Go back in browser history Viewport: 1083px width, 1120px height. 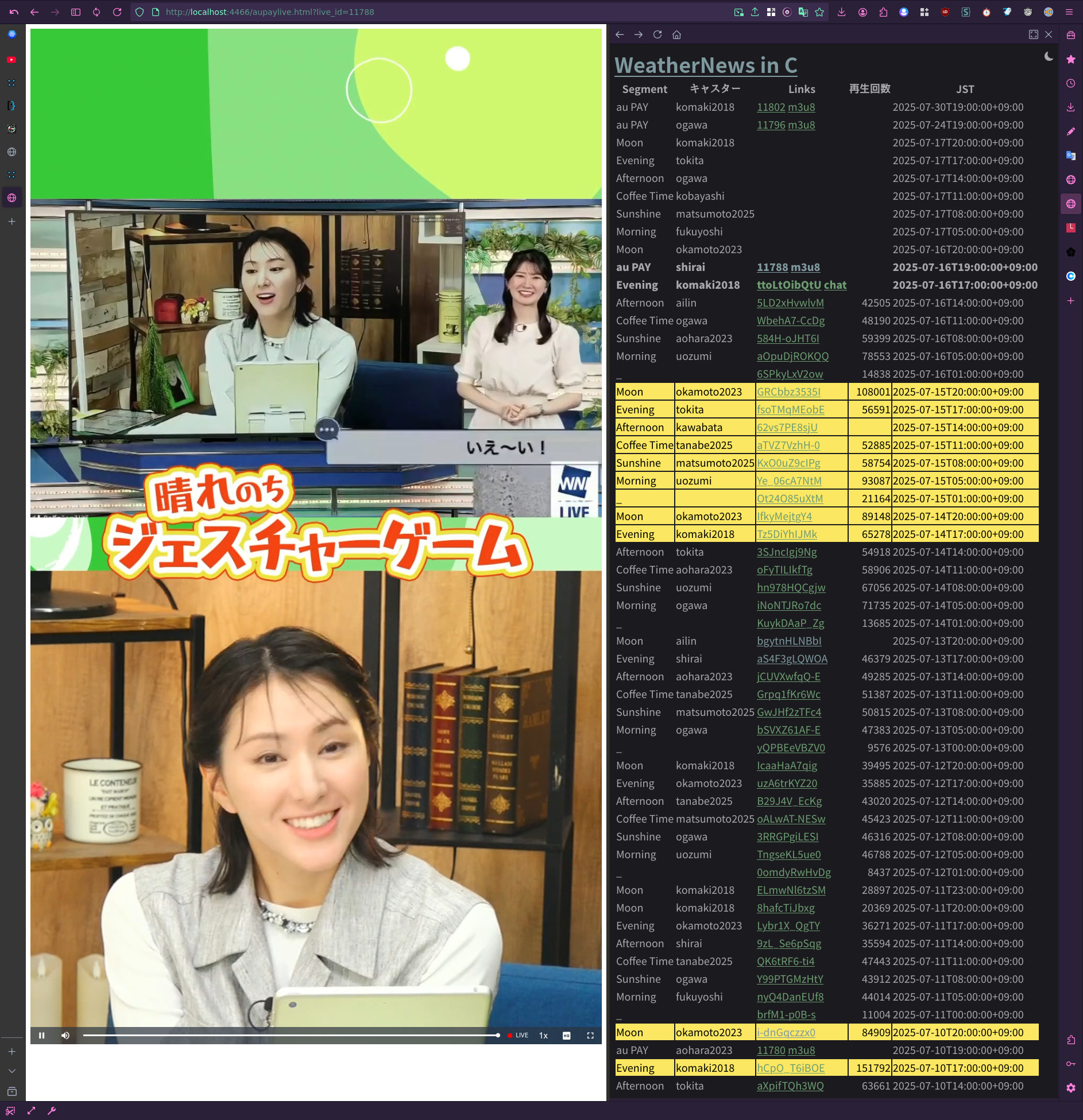point(34,12)
